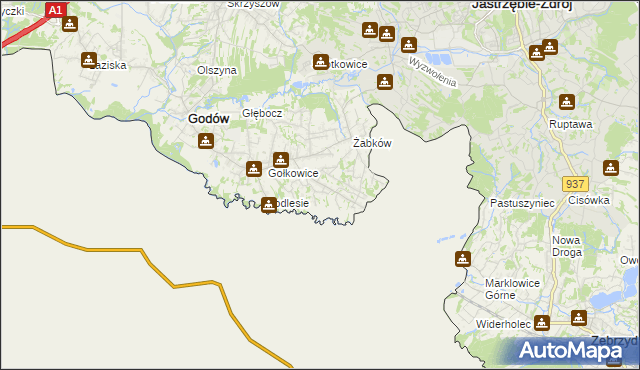Open the POI icon next to Widerholec label
Viewport: 640px width, 370px height.
point(542,323)
